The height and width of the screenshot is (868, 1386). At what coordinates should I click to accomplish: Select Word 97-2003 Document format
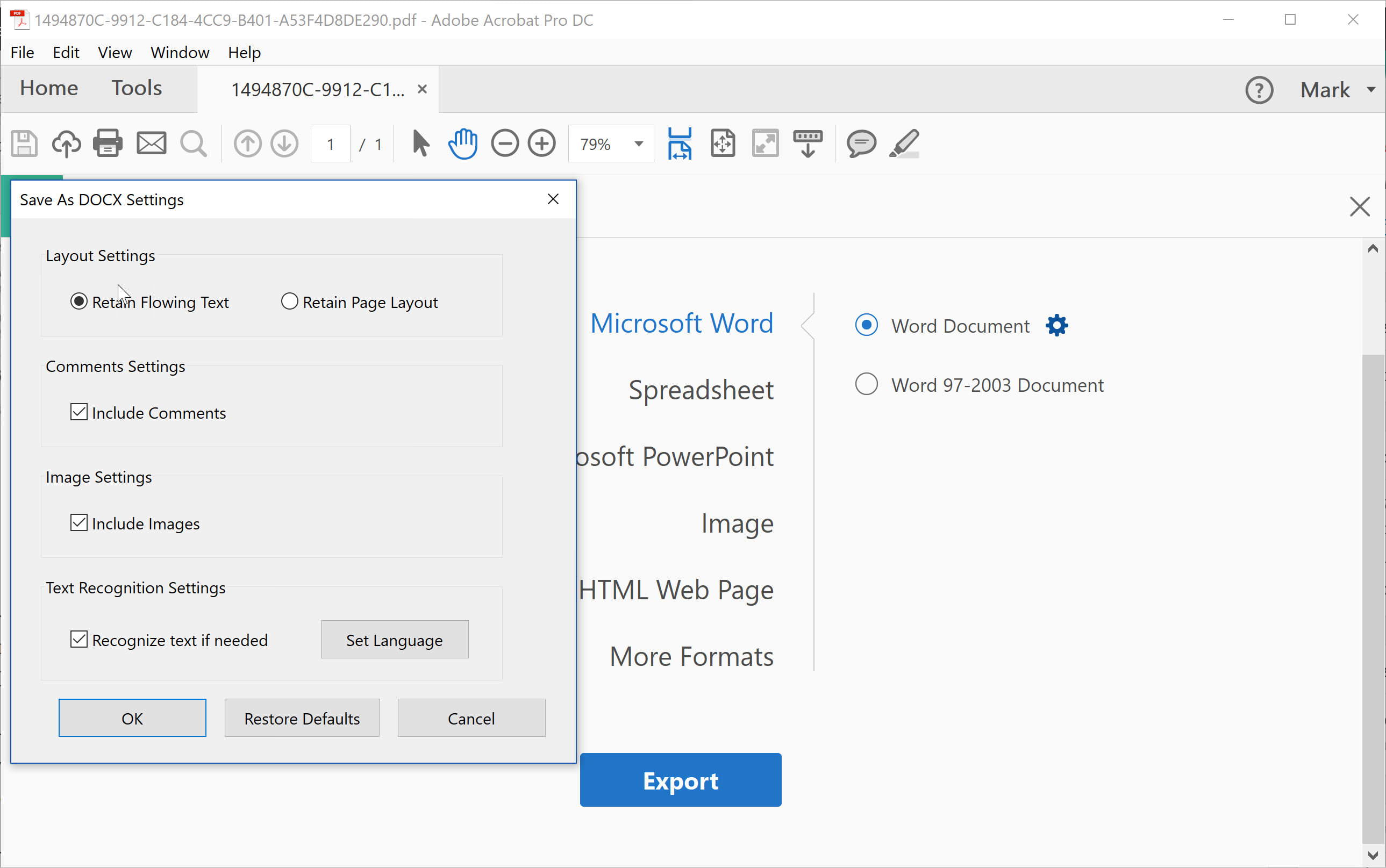click(864, 384)
